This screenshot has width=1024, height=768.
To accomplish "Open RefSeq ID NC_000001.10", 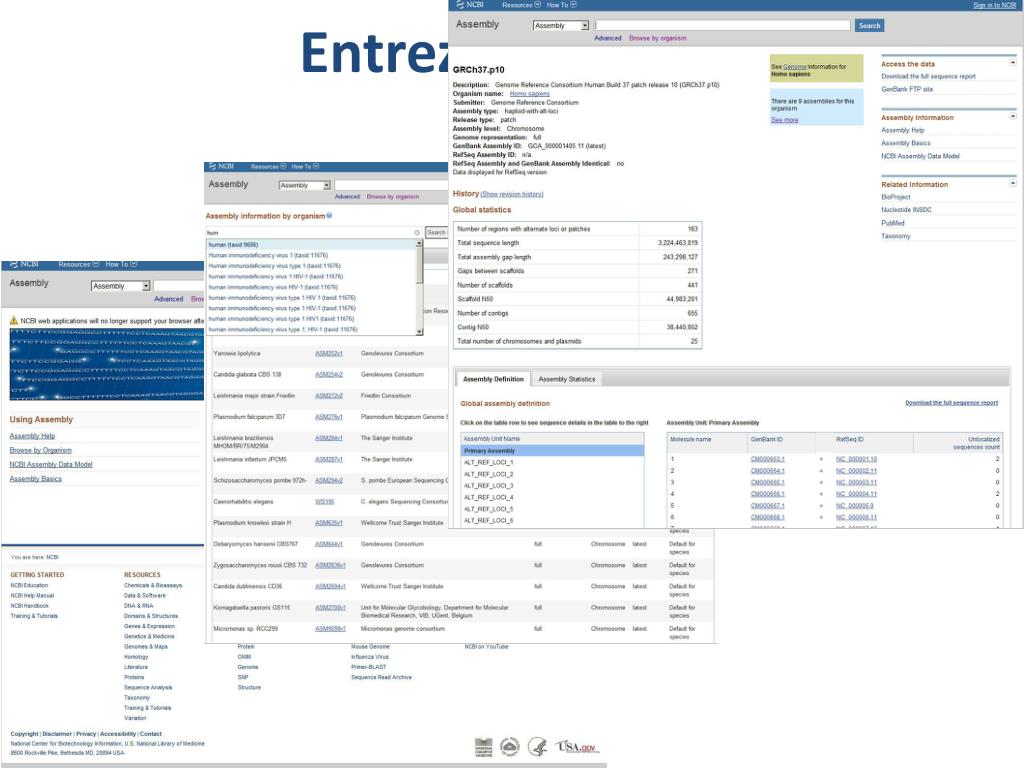I will [856, 459].
